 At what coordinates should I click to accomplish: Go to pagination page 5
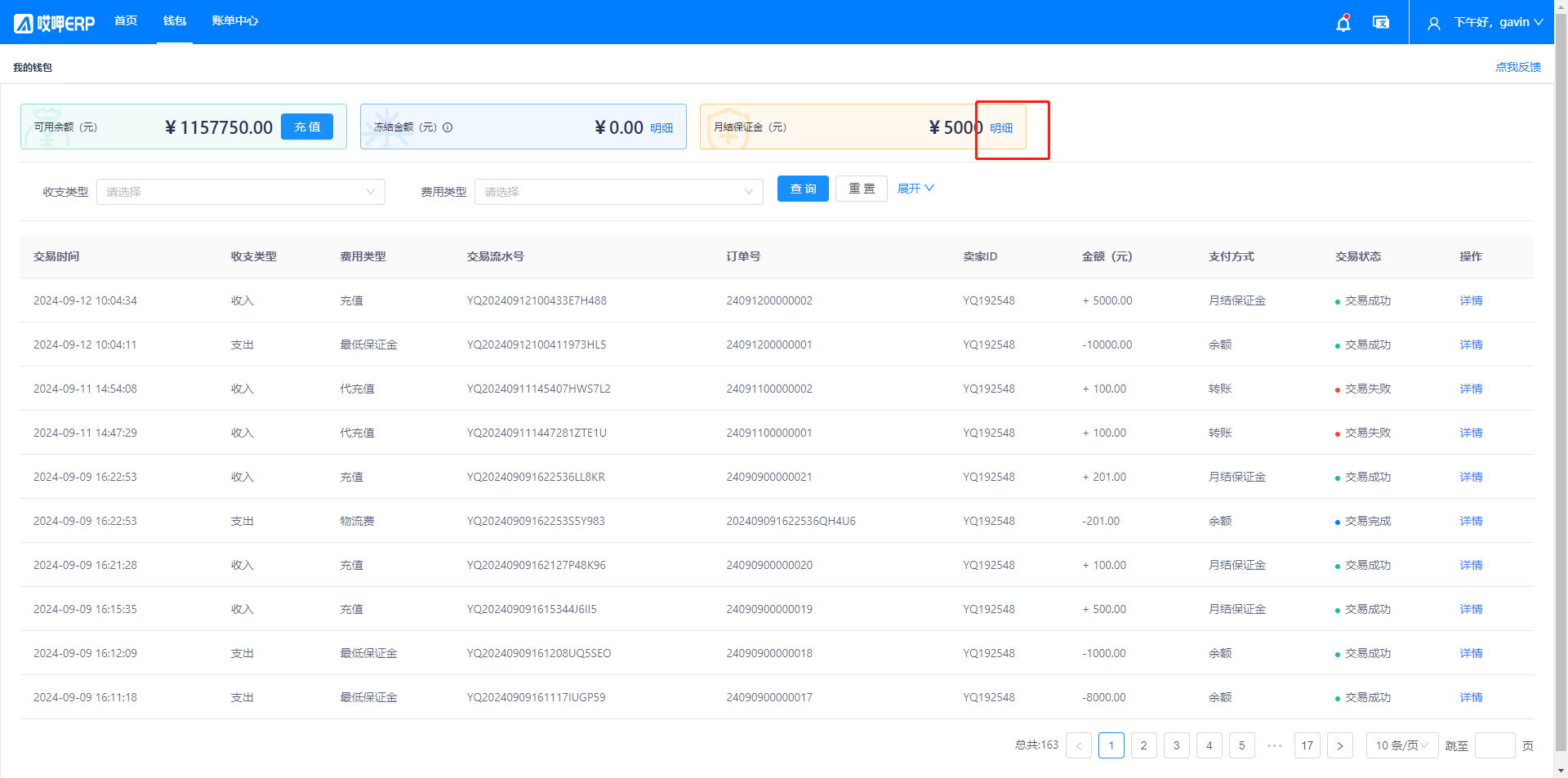click(1242, 745)
